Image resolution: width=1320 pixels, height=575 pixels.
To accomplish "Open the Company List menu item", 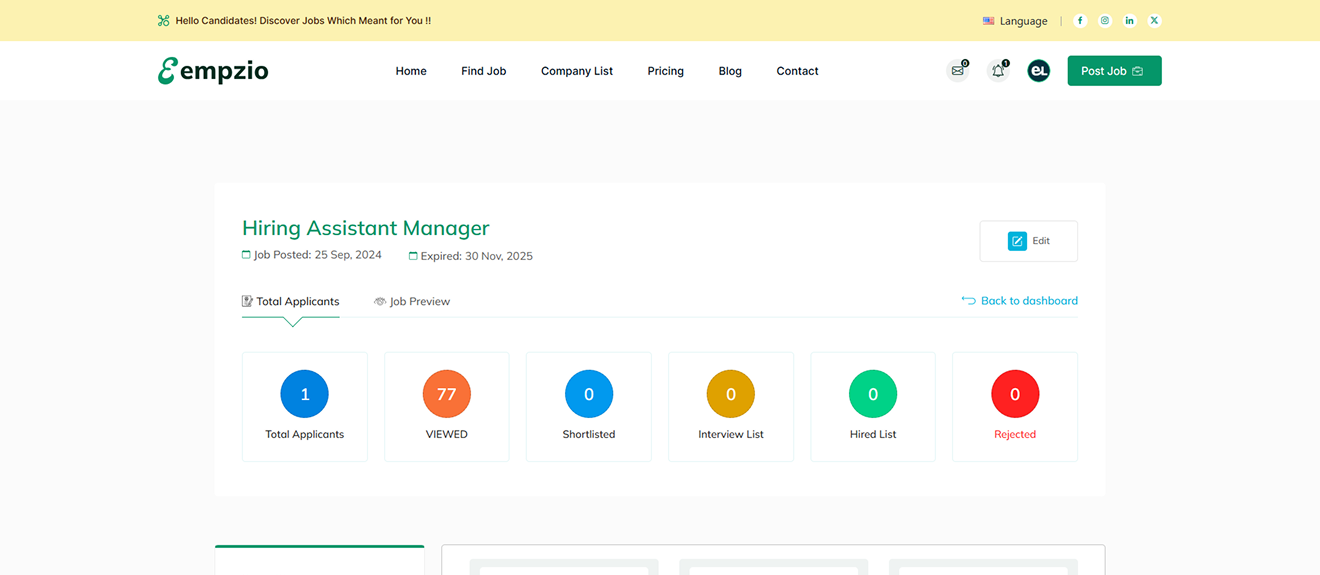I will (577, 71).
